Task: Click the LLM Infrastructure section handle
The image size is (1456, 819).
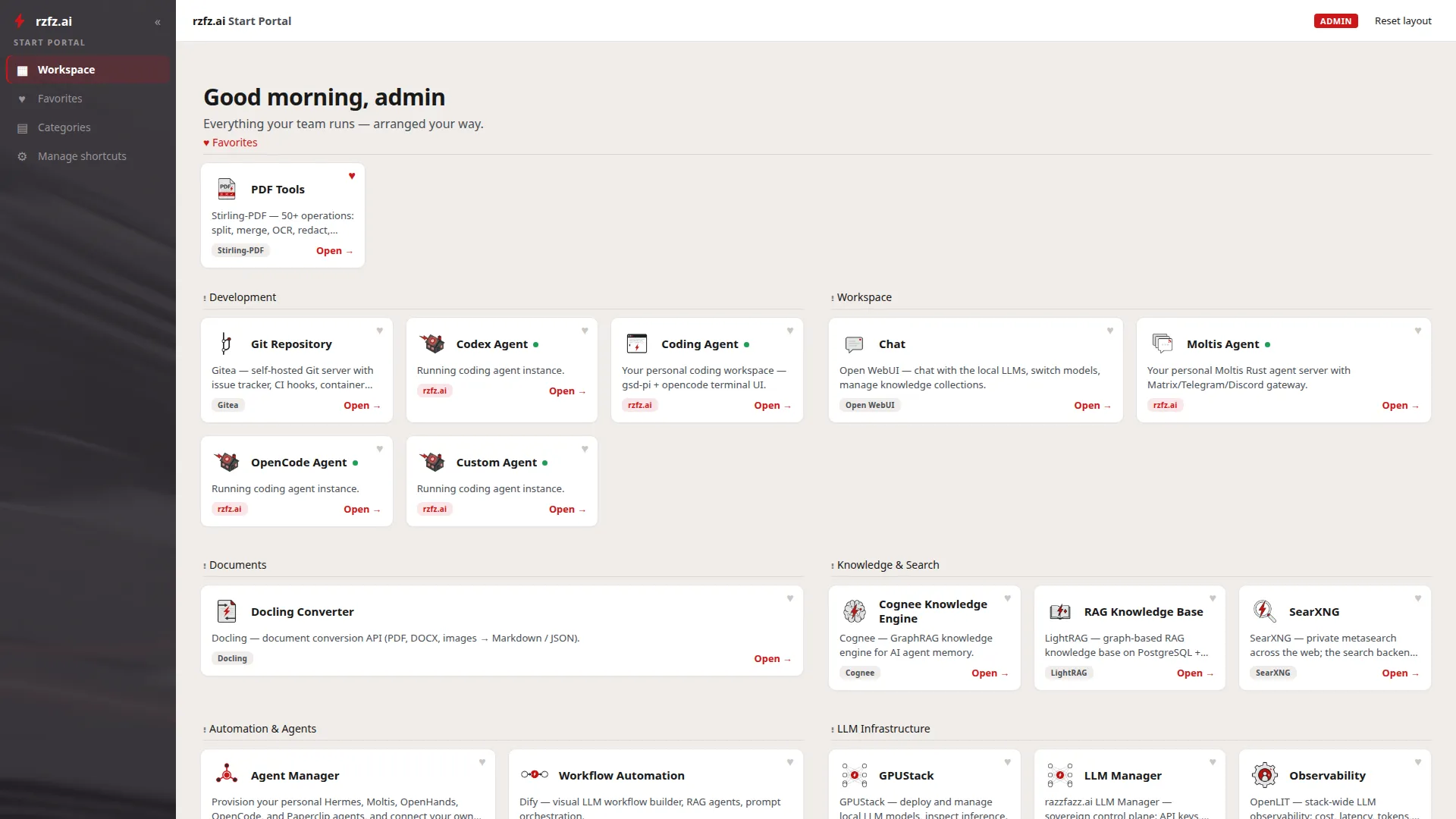Action: pos(833,730)
